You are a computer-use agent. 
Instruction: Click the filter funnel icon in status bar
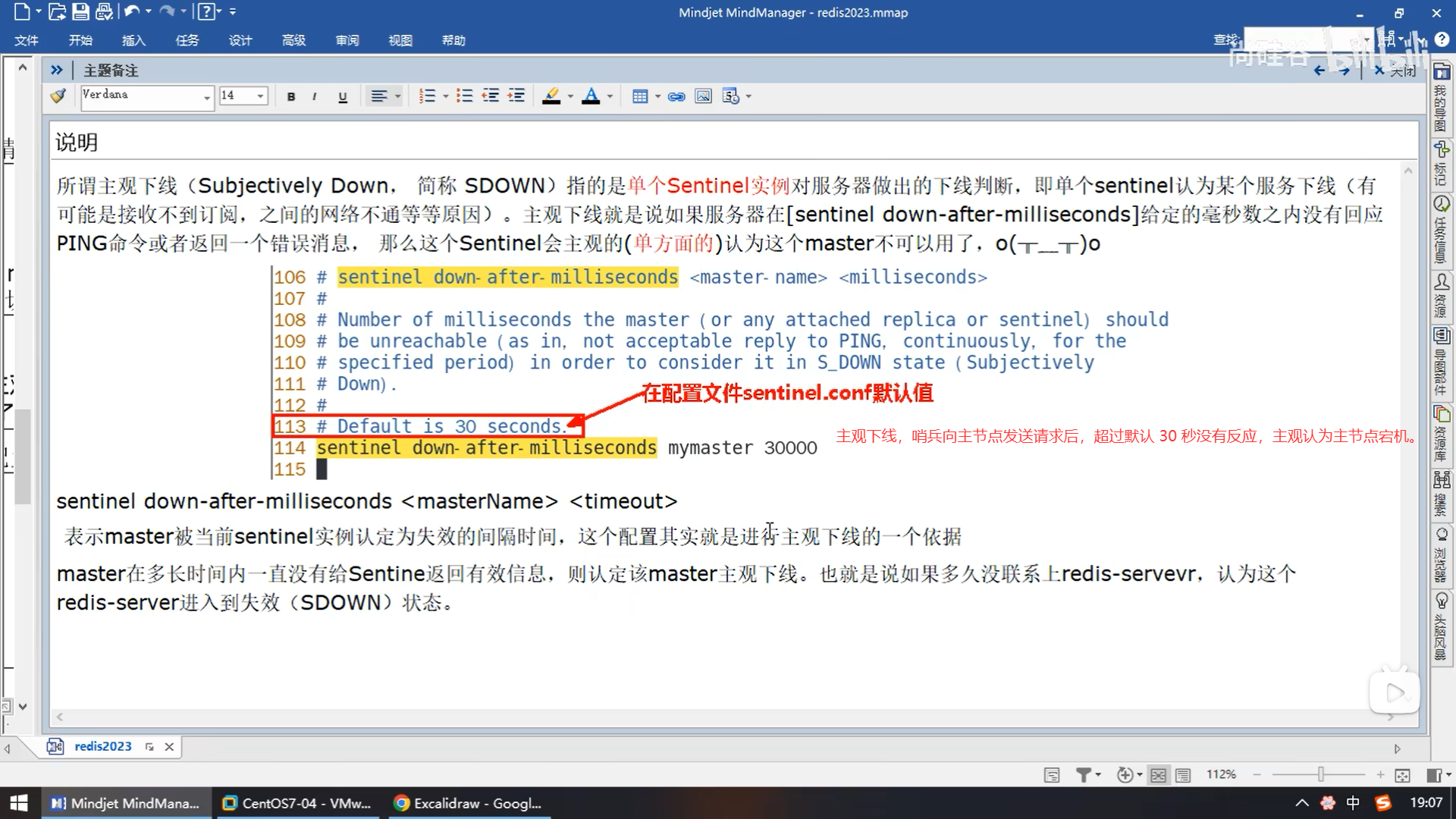tap(1083, 774)
